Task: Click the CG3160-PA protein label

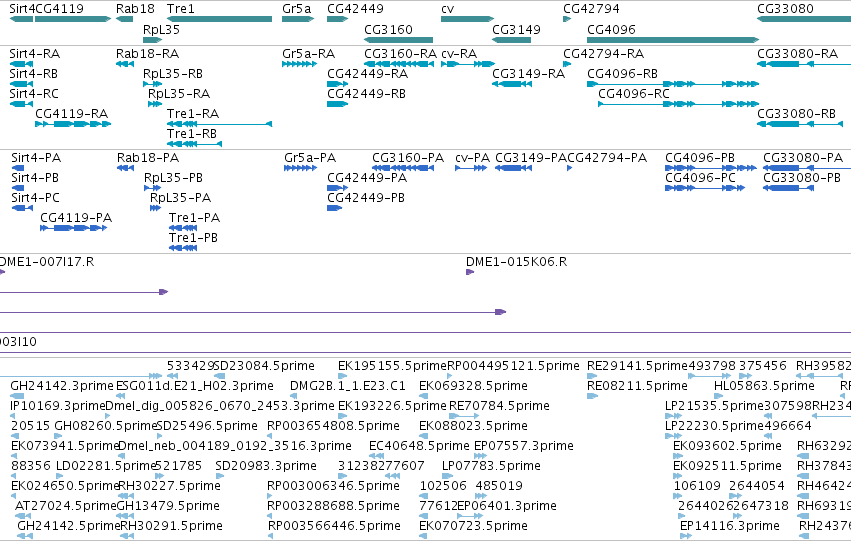Action: point(408,158)
